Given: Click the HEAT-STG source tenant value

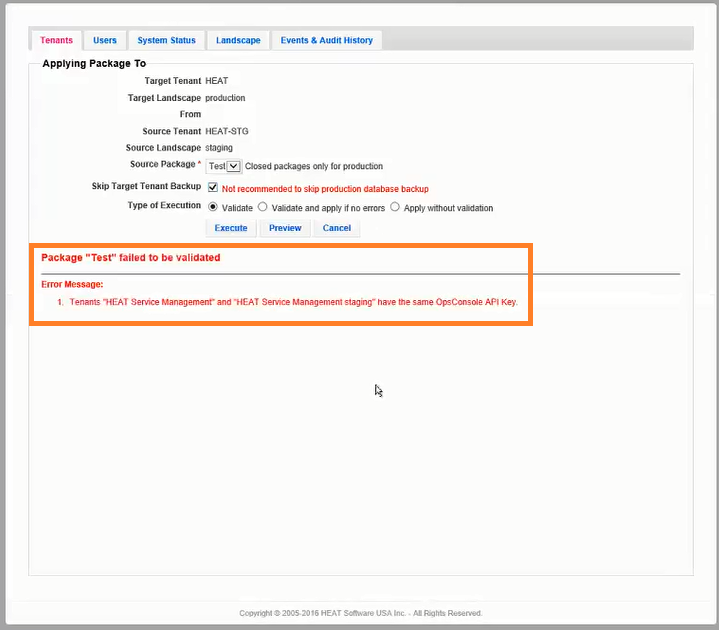Looking at the screenshot, I should [225, 131].
